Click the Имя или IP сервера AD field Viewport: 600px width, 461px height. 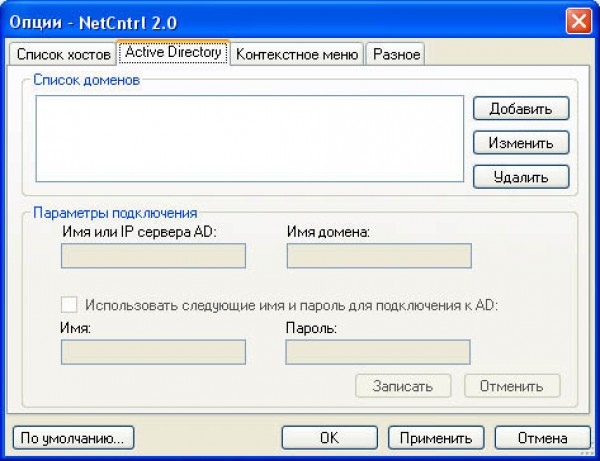[153, 257]
